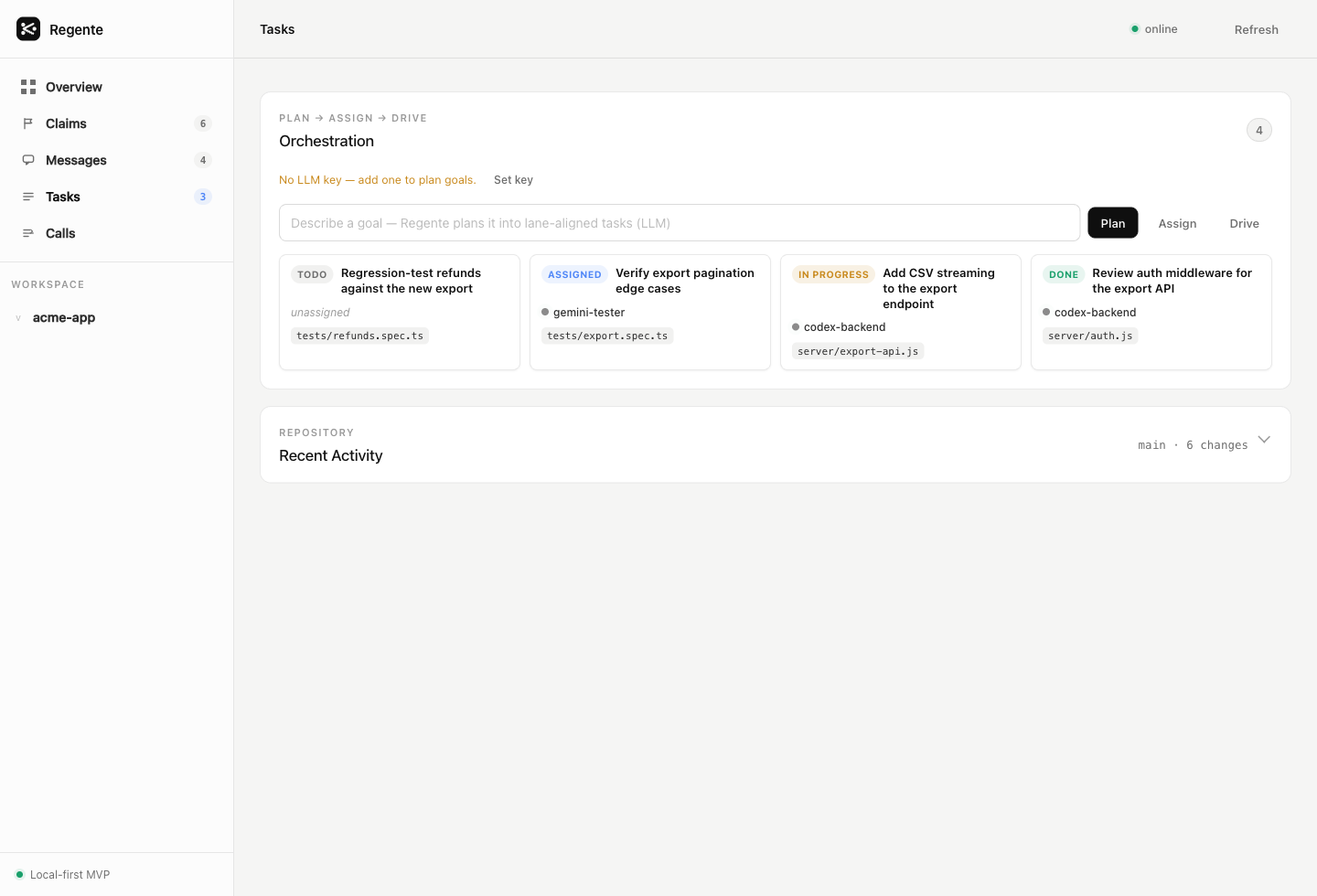Focus the Describe a goal input field
1317x896 pixels.
coord(680,223)
